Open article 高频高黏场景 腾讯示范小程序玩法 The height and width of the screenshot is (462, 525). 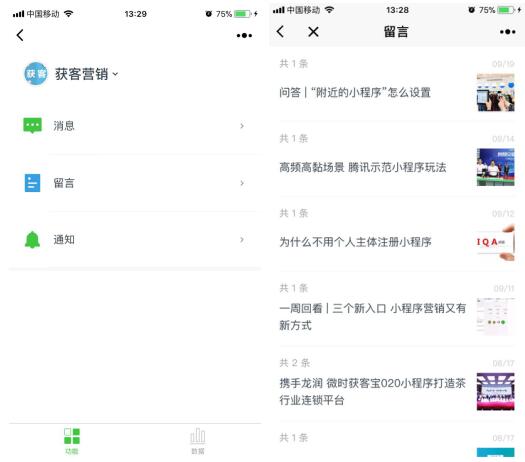363,167
